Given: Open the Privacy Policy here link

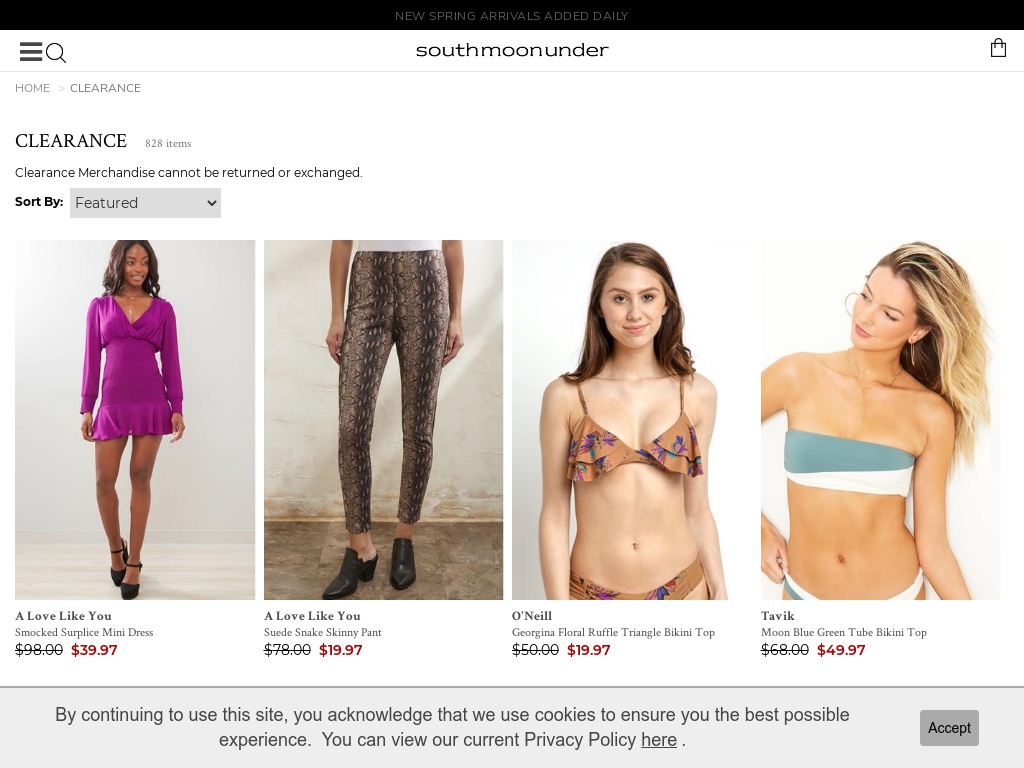Looking at the screenshot, I should [658, 739].
